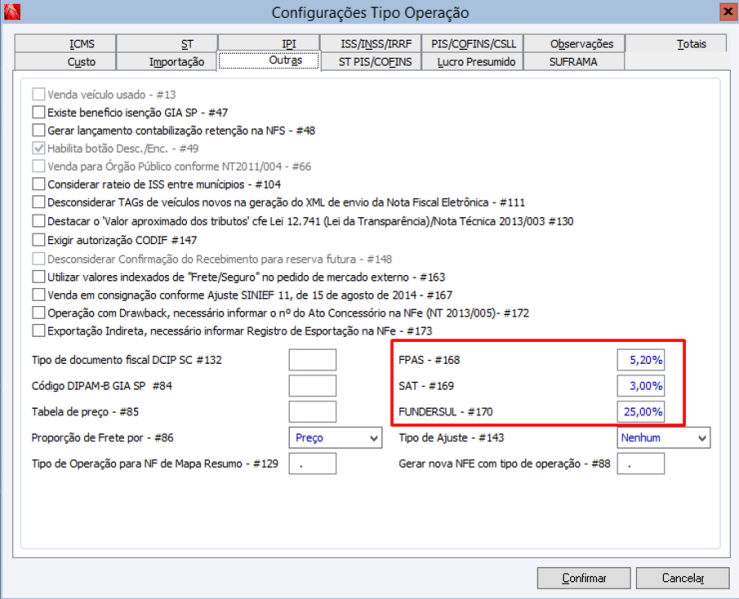Toggle Considerar rateio de ISS entre municípios

[x=39, y=184]
